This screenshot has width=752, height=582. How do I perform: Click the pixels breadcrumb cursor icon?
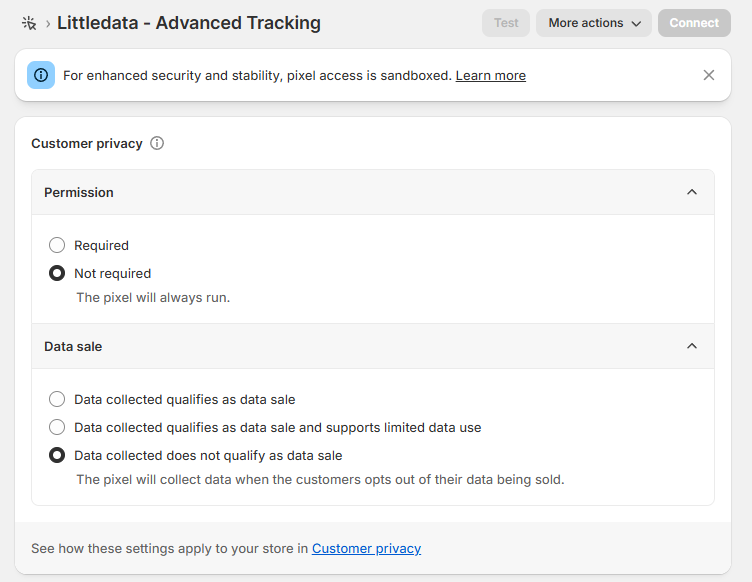[x=29, y=23]
